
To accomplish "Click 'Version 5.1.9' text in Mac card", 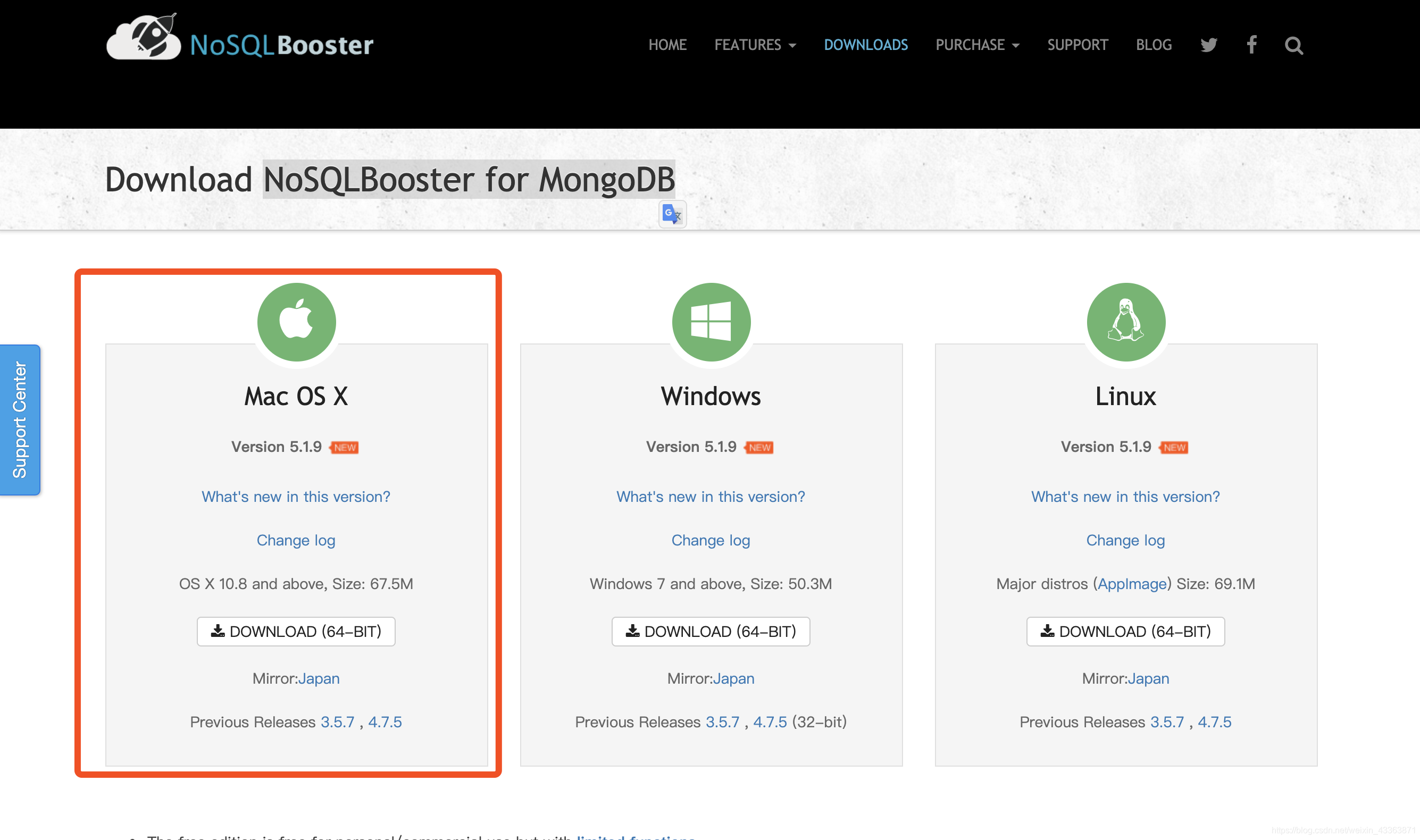I will [277, 447].
